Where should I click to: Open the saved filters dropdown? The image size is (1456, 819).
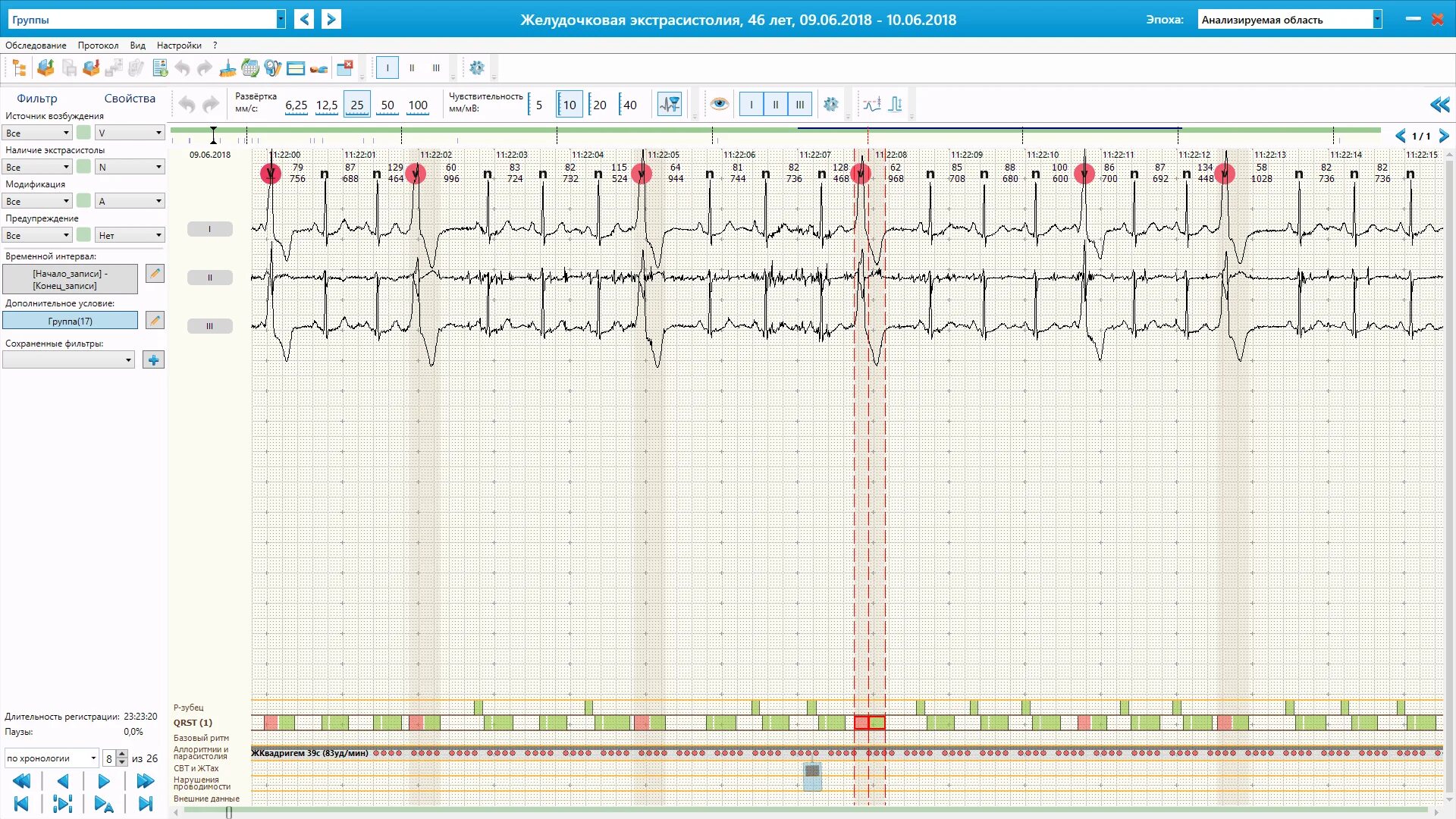point(68,360)
